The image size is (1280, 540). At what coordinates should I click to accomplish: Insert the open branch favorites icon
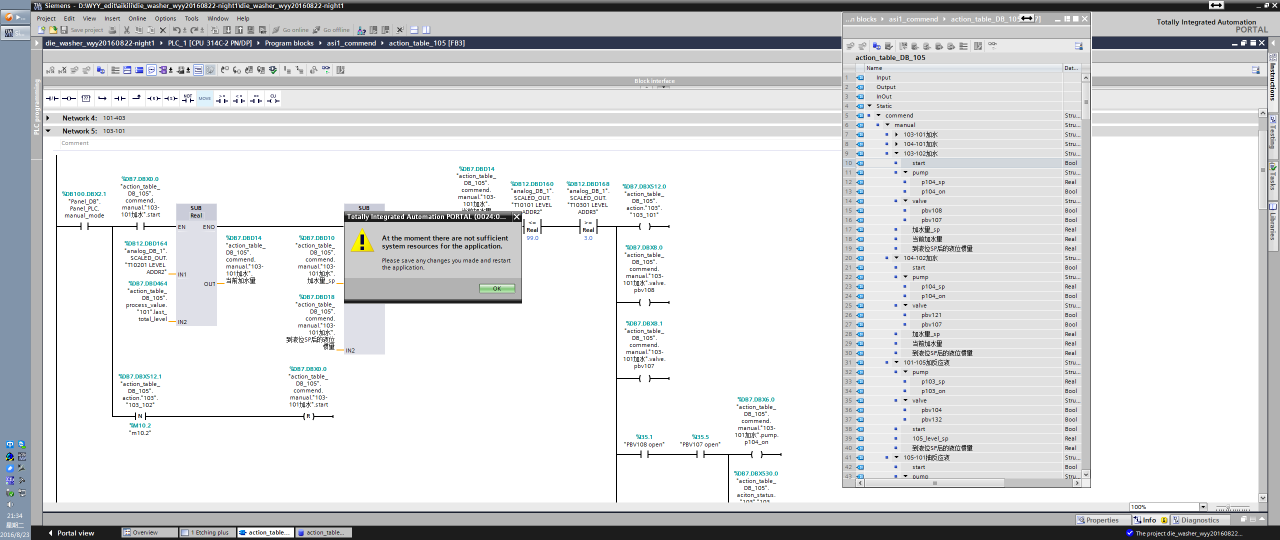tap(103, 97)
